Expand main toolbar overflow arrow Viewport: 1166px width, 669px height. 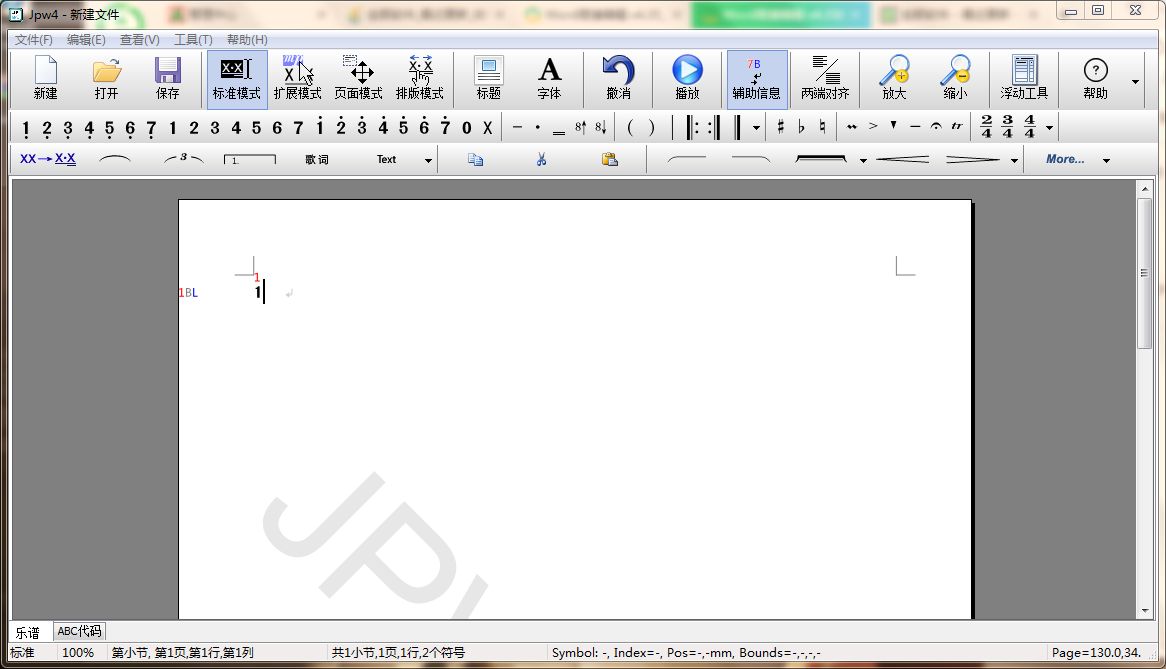(x=1136, y=81)
